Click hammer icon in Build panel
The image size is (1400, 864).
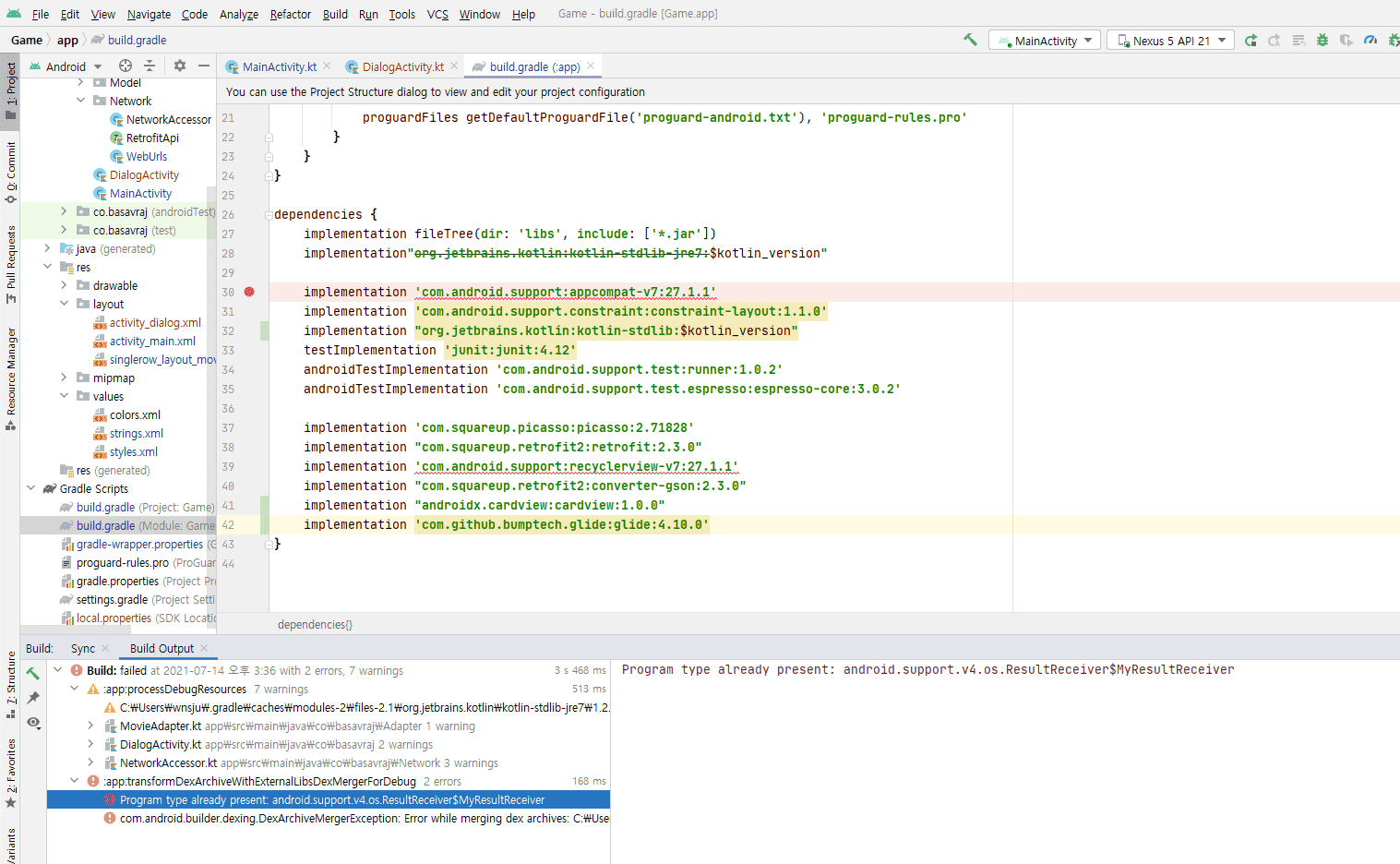(33, 673)
